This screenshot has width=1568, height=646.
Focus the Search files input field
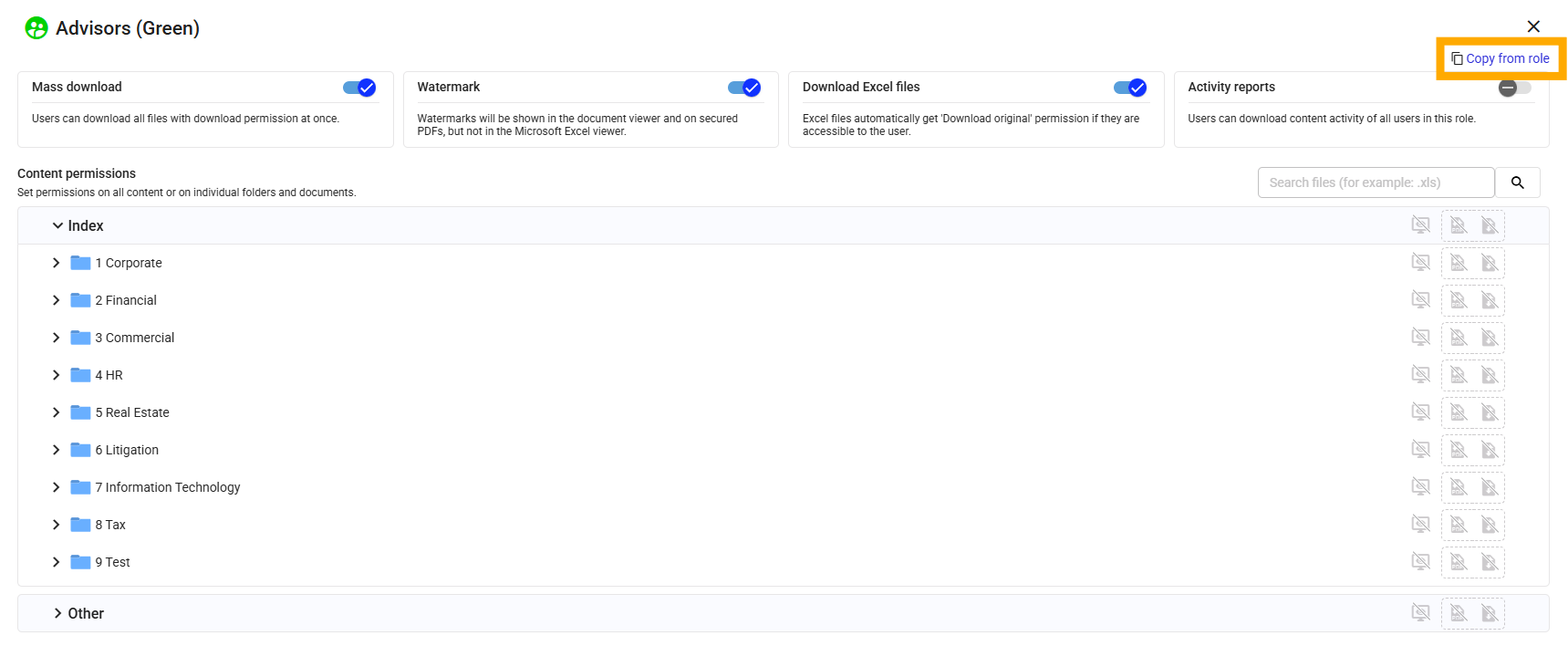1375,182
